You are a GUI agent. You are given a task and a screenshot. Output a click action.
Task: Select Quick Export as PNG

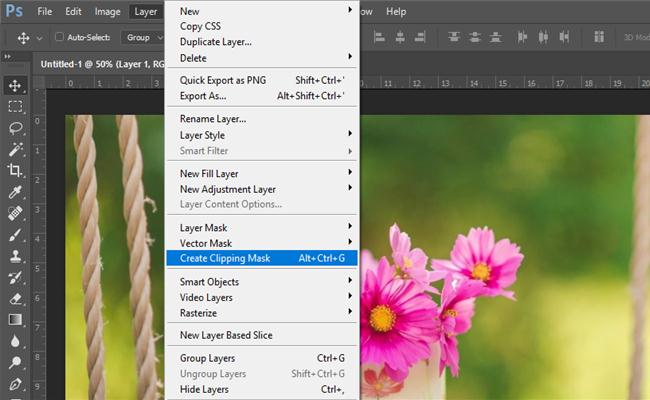223,81
